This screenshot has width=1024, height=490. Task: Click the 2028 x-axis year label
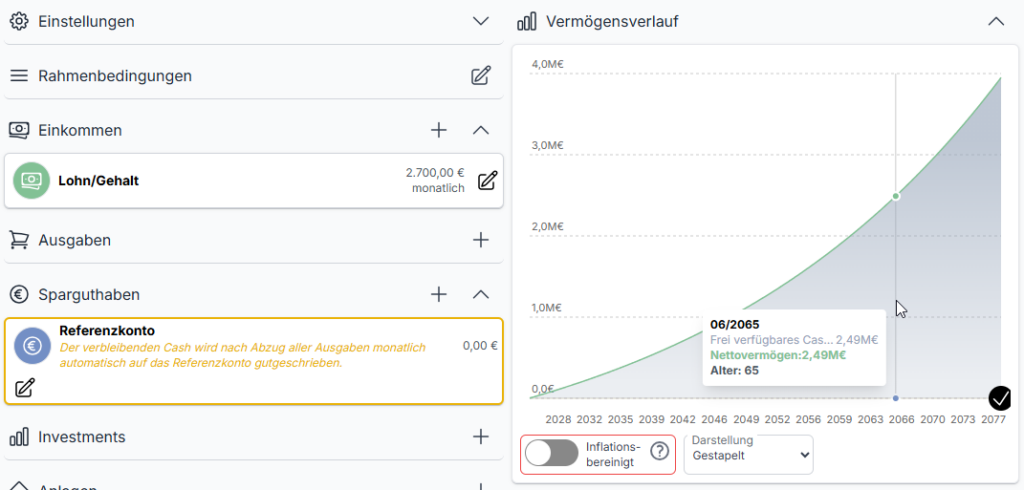558,419
